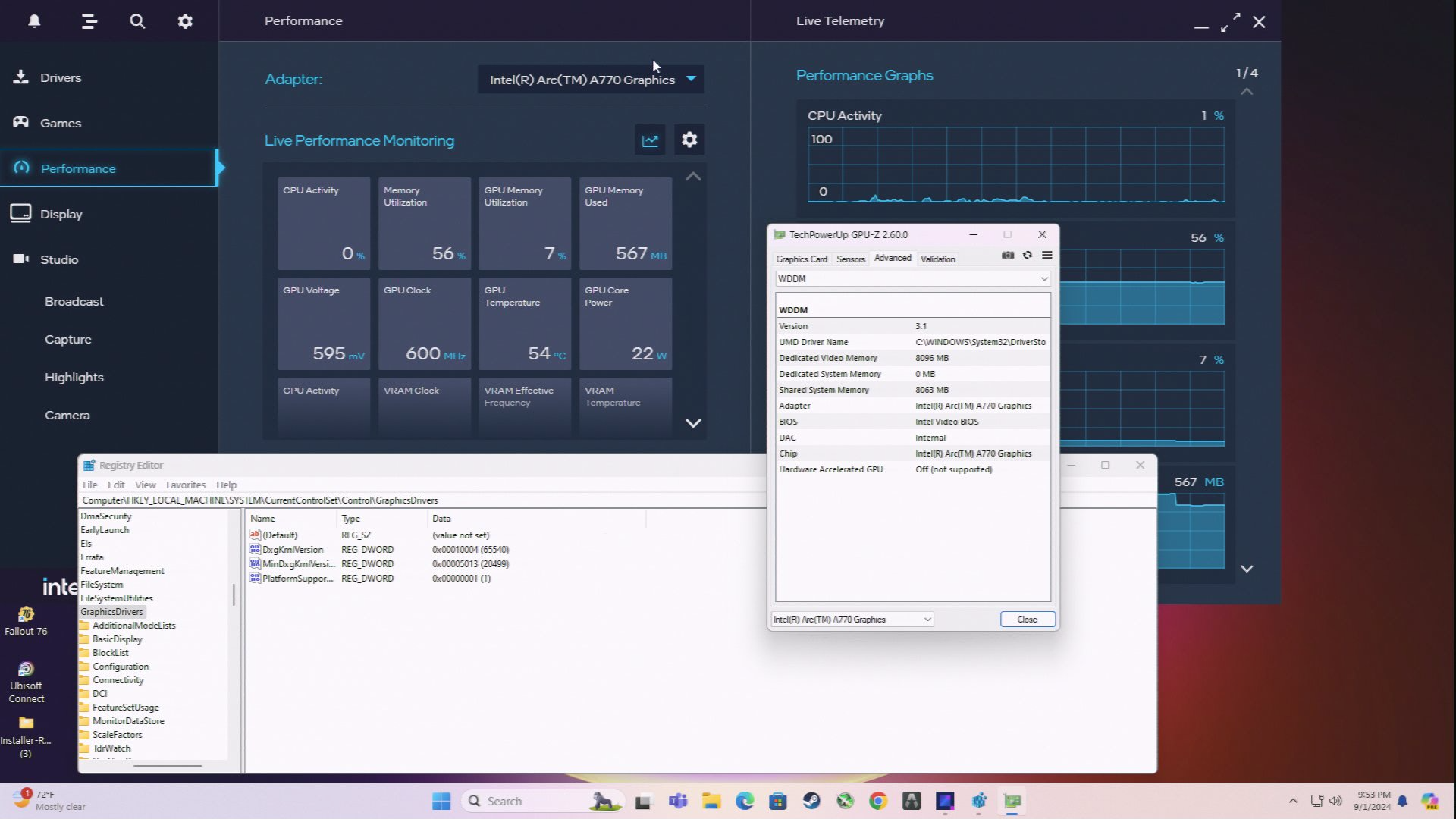Viewport: 1456px width, 819px height.
Task: Select the Drivers icon in the sidebar
Action: point(21,77)
